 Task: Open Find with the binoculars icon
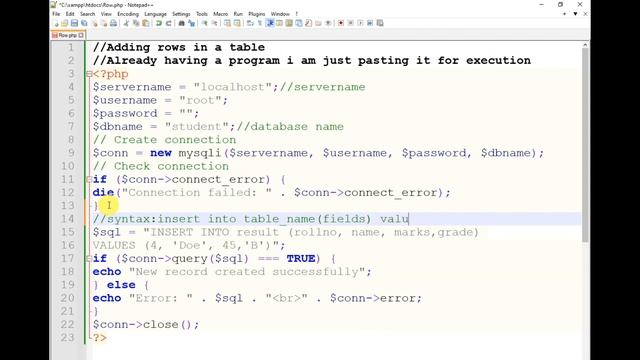coord(181,23)
